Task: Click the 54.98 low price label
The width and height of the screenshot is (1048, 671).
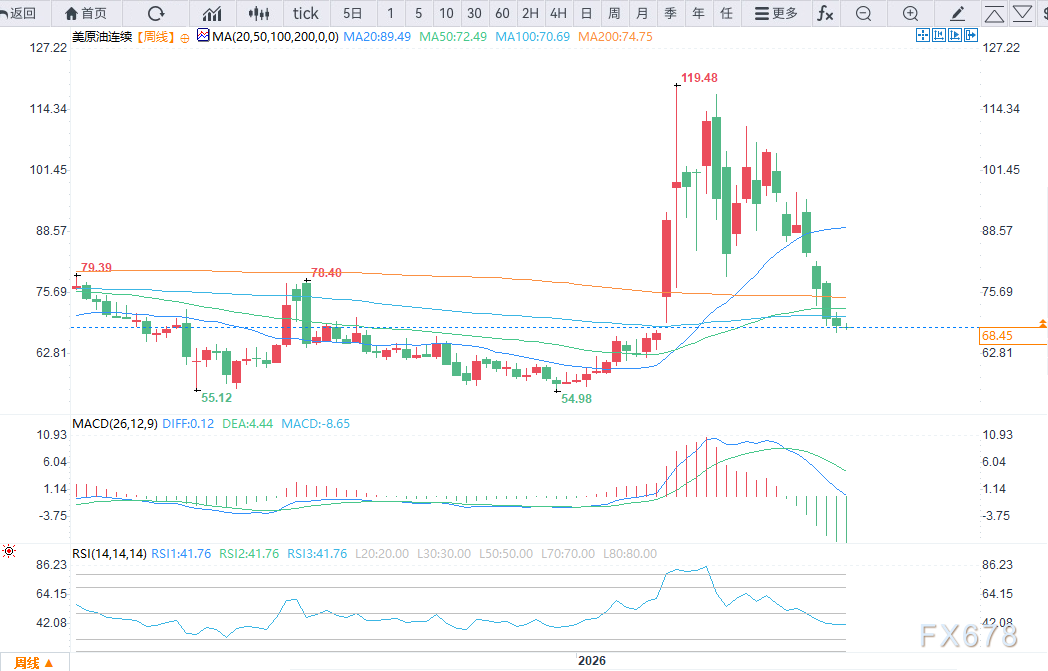Action: pyautogui.click(x=576, y=399)
